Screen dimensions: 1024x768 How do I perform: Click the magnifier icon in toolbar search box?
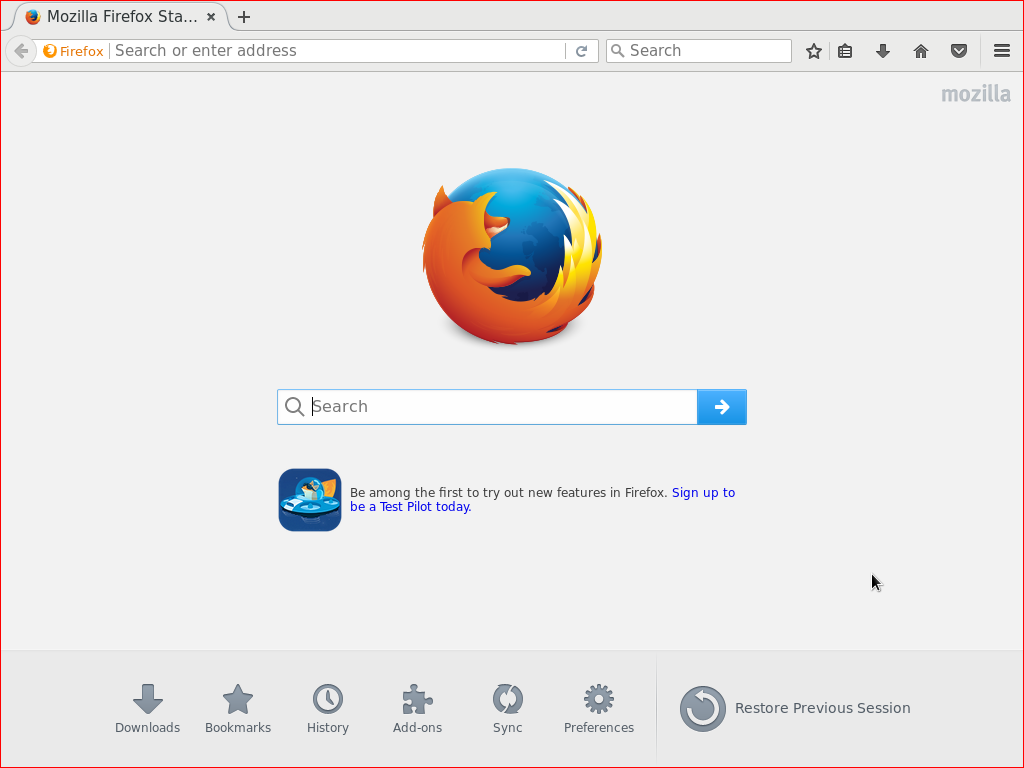[617, 51]
